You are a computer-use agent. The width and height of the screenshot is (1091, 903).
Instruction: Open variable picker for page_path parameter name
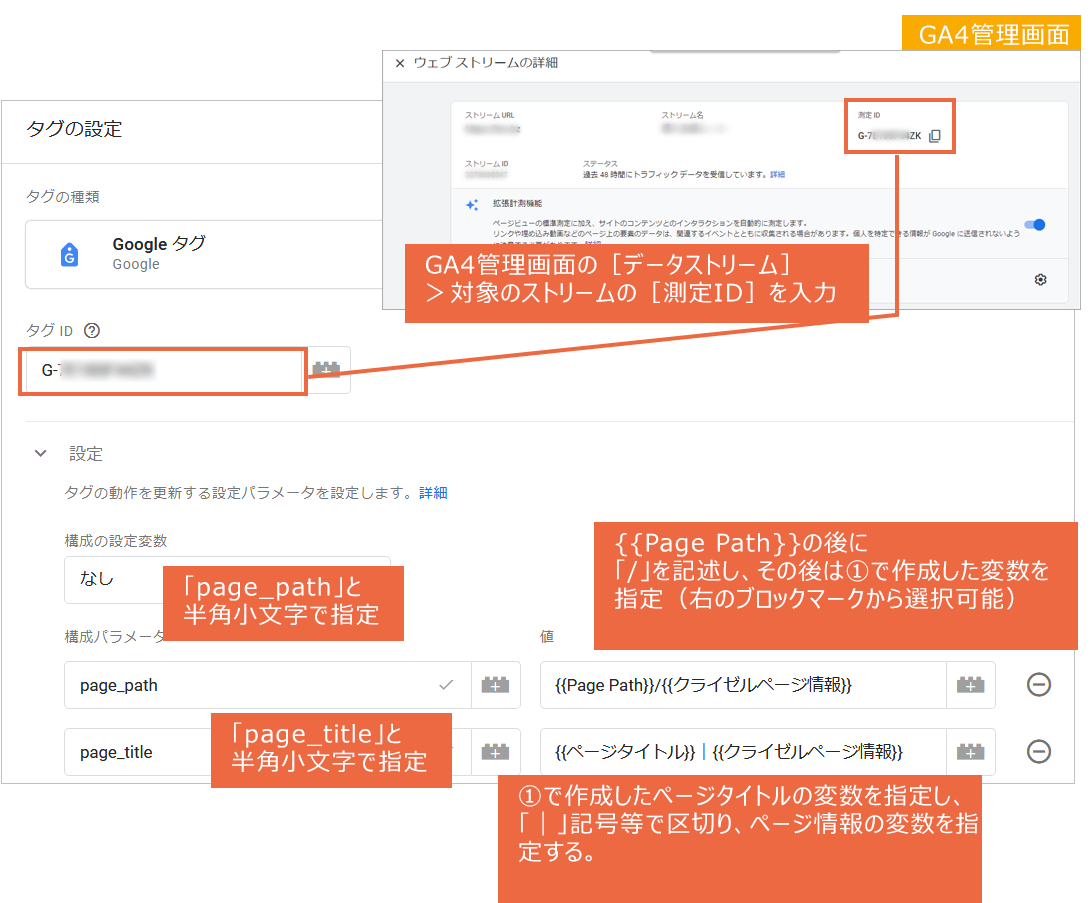coord(495,685)
